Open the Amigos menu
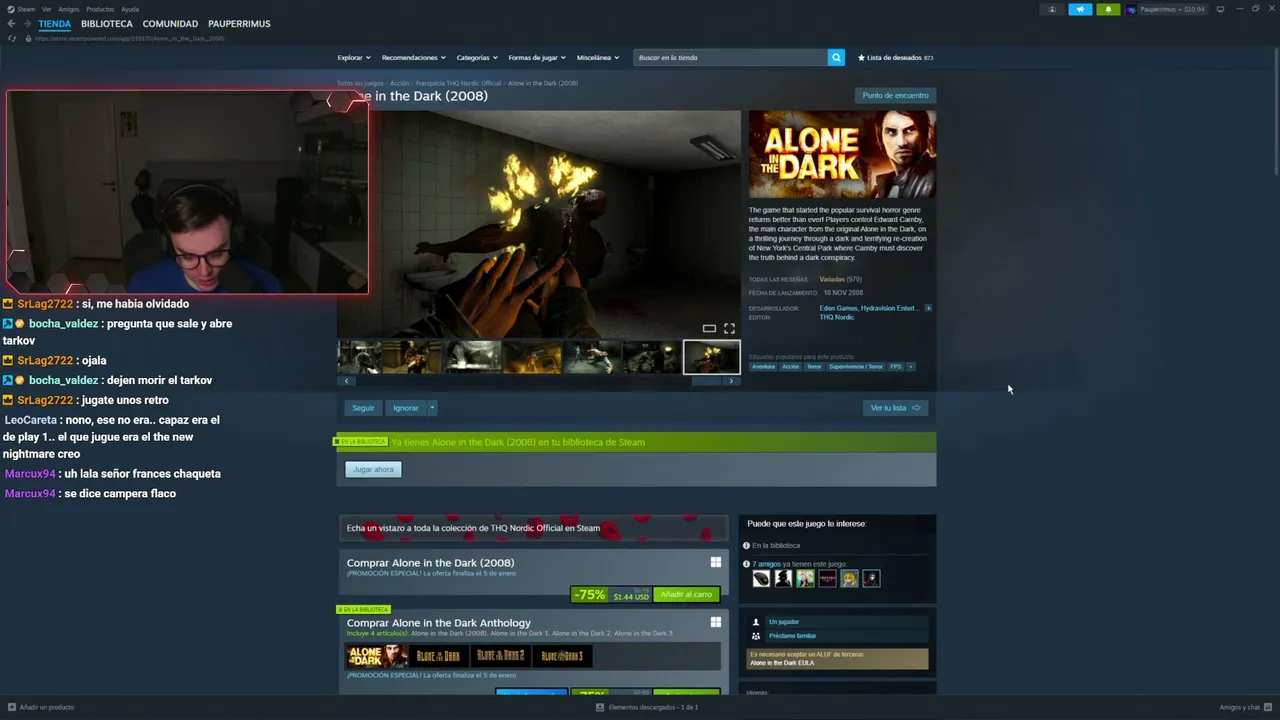 (x=68, y=9)
